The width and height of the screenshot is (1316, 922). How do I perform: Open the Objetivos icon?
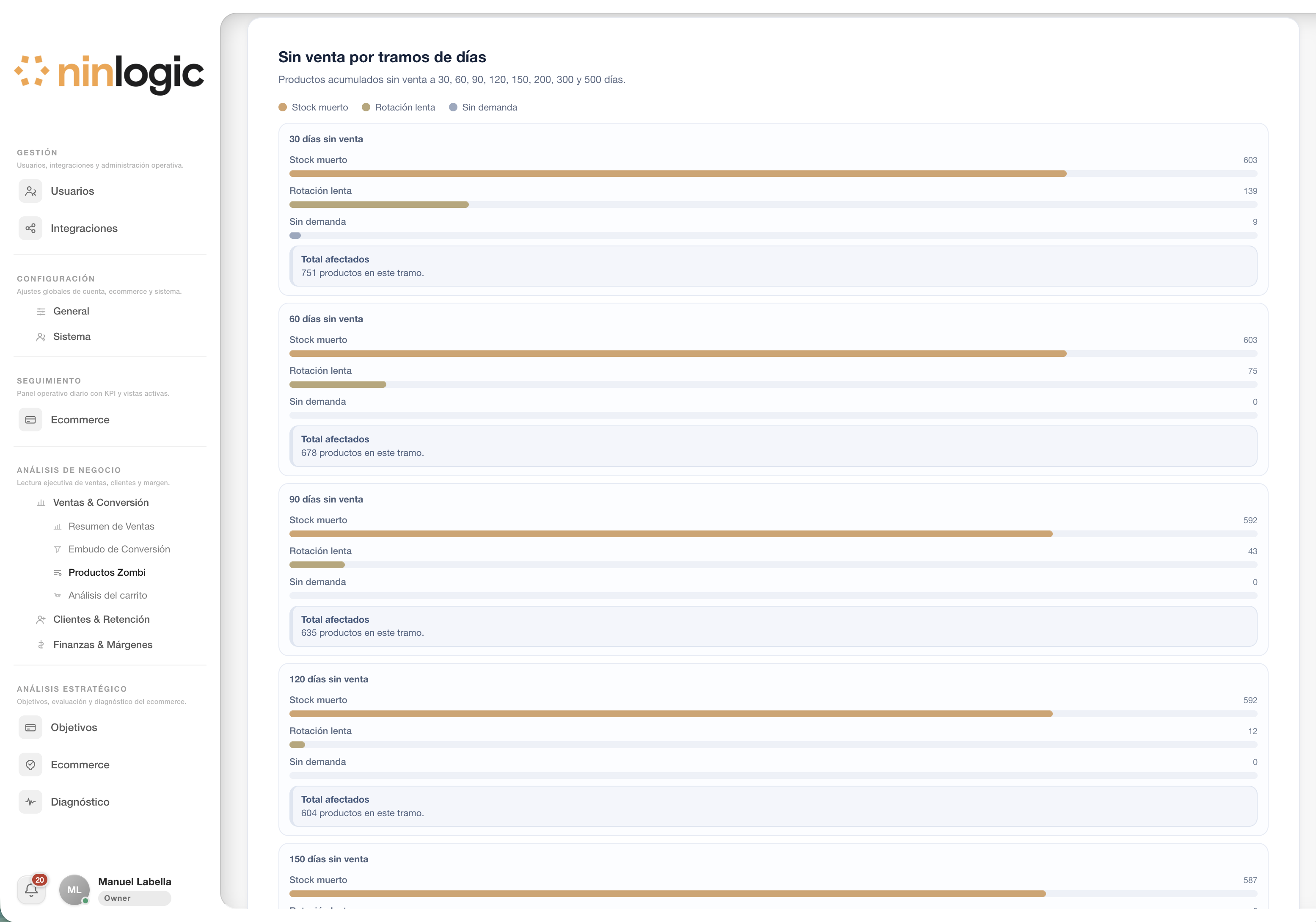(x=30, y=728)
